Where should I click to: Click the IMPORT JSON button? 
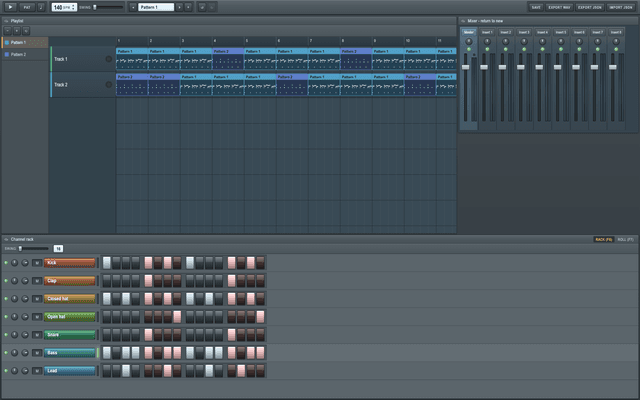coord(620,7)
